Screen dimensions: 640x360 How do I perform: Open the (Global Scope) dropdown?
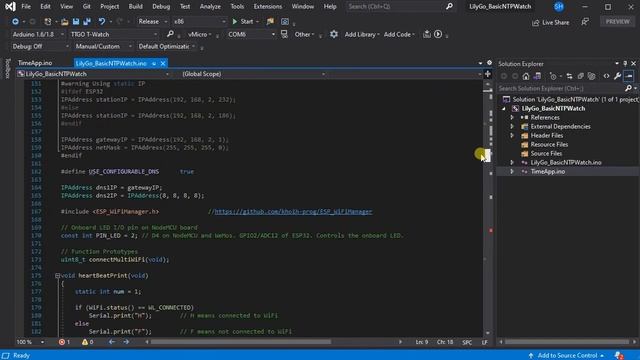point(253,74)
